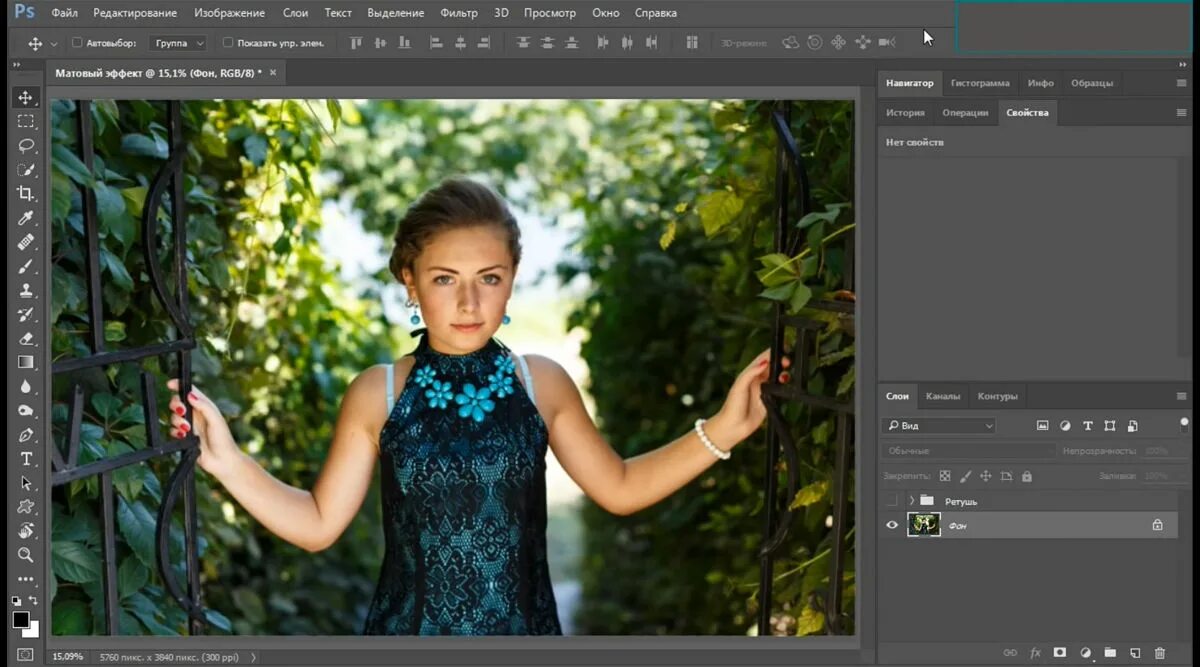Image resolution: width=1200 pixels, height=667 pixels.
Task: Open the Группа auto-select dropdown
Action: click(179, 43)
